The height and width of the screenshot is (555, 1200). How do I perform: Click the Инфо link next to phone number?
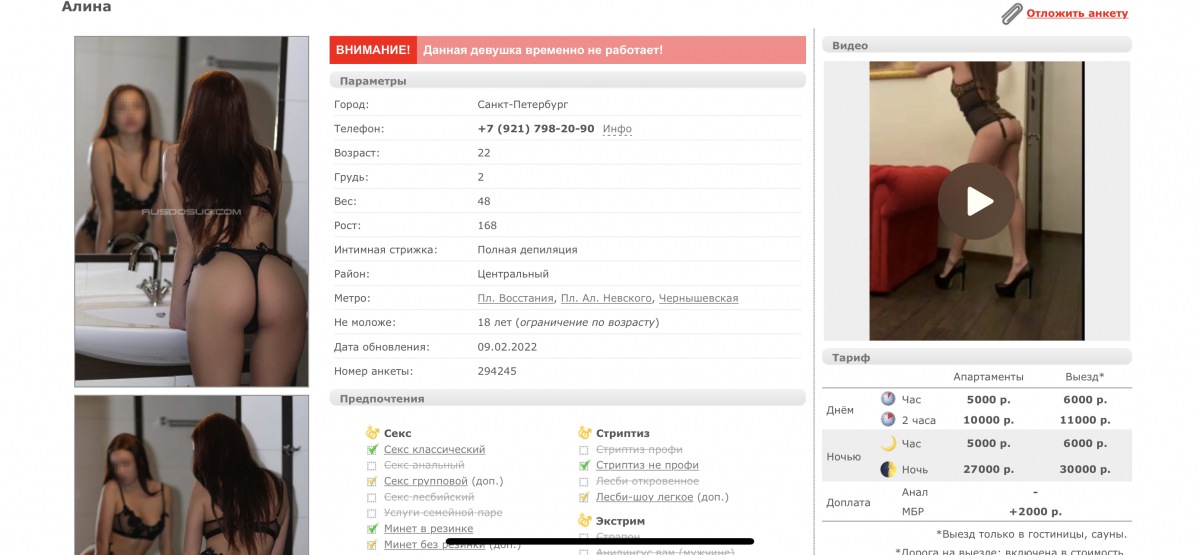point(617,129)
